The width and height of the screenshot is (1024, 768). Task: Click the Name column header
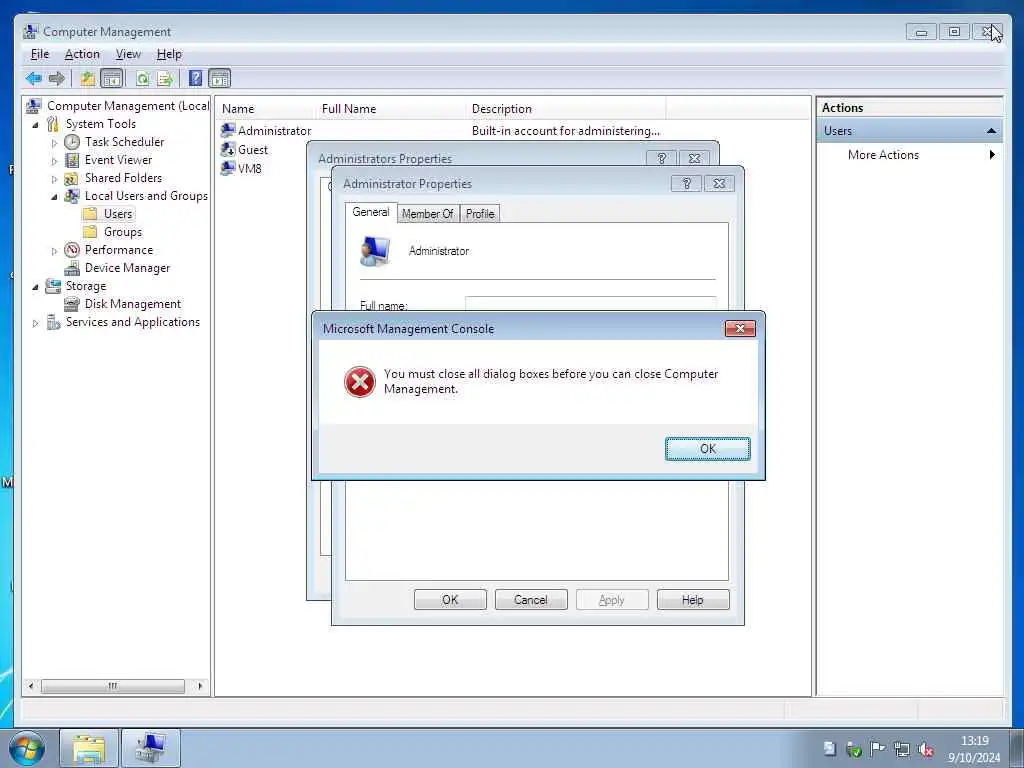pyautogui.click(x=266, y=109)
